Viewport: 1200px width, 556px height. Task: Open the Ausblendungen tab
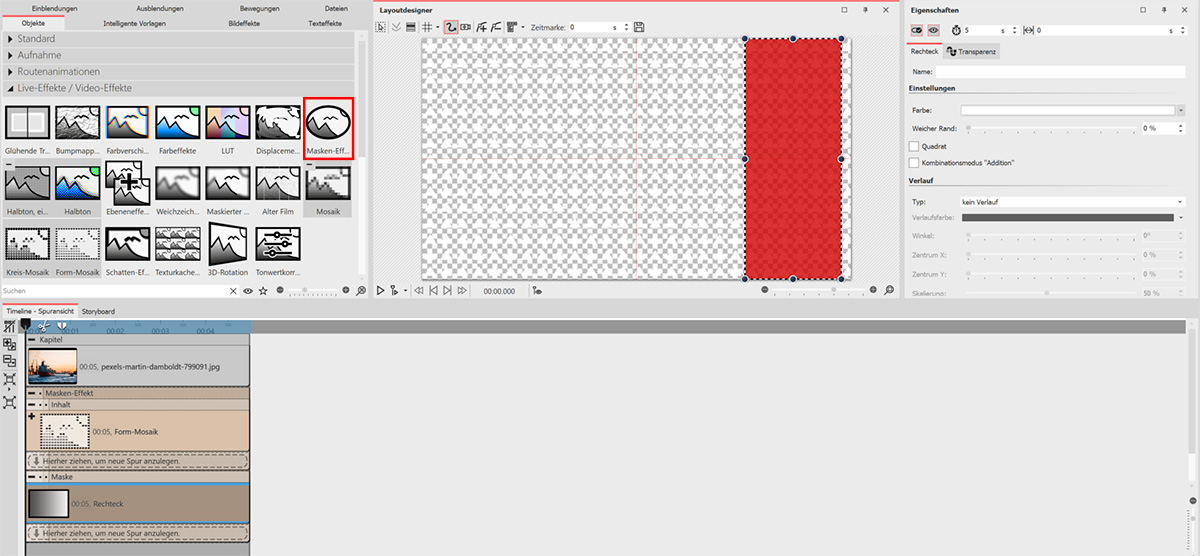tap(160, 8)
